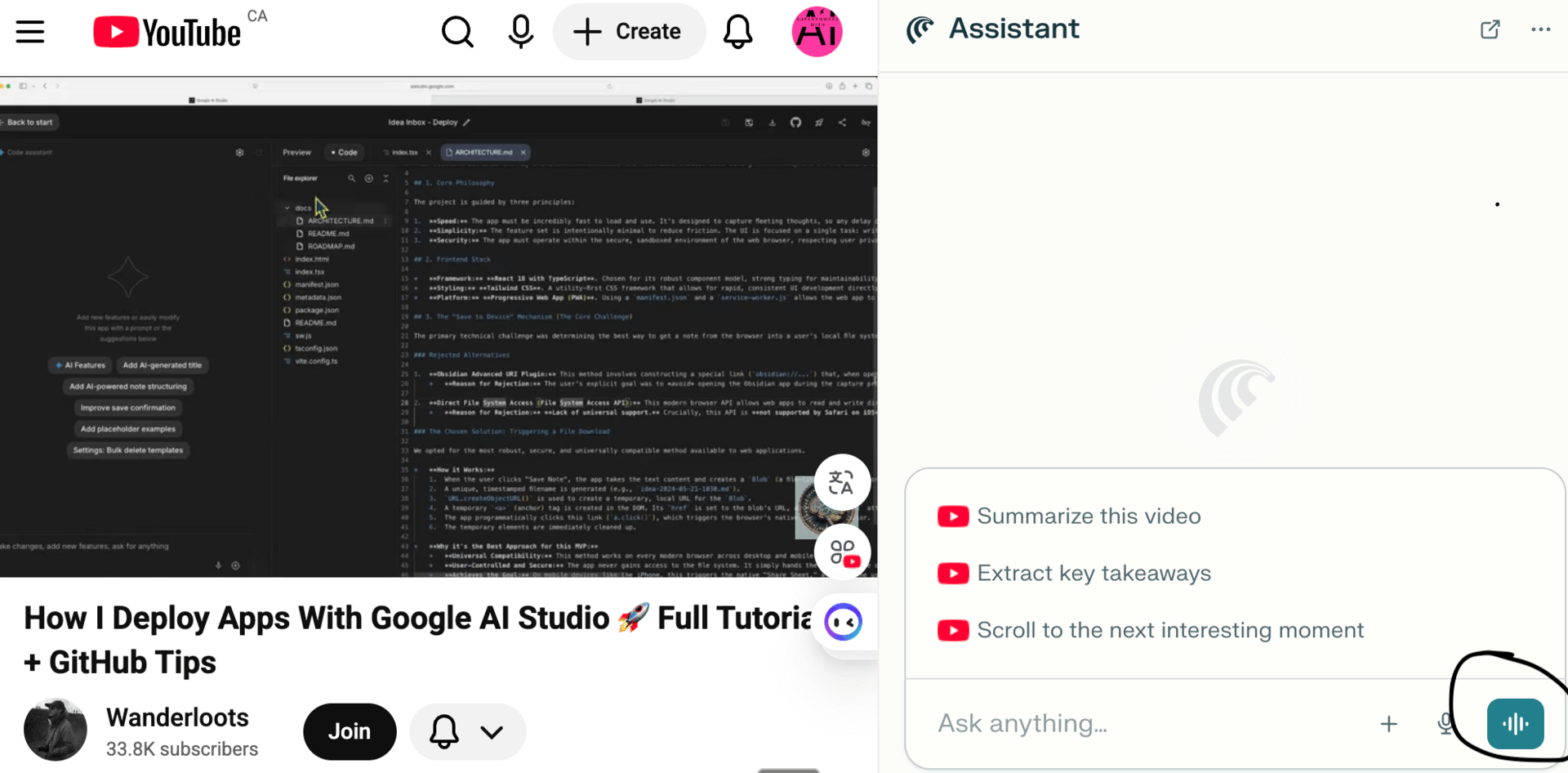This screenshot has width=1568, height=773.
Task: Click the File explorer collapse-all icon
Action: pyautogui.click(x=386, y=178)
